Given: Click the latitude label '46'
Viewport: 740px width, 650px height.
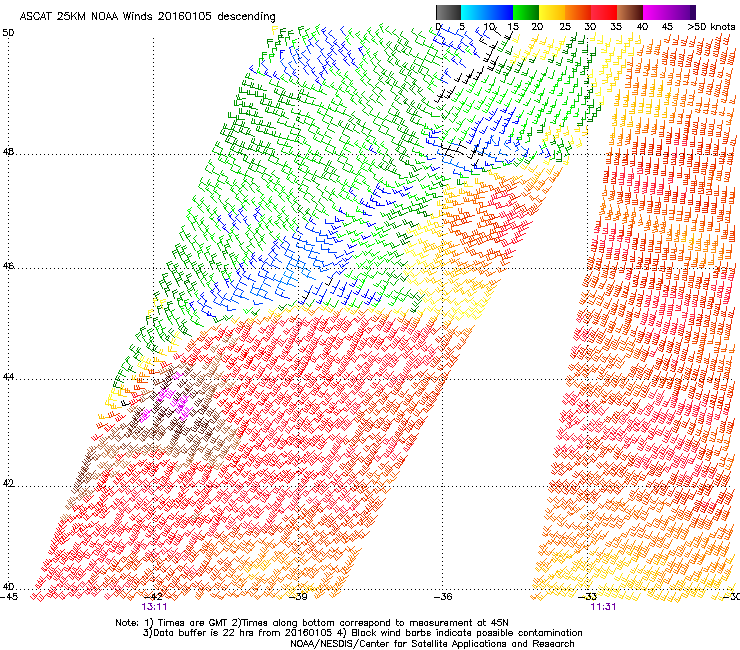Looking at the screenshot, I should pos(8,266).
